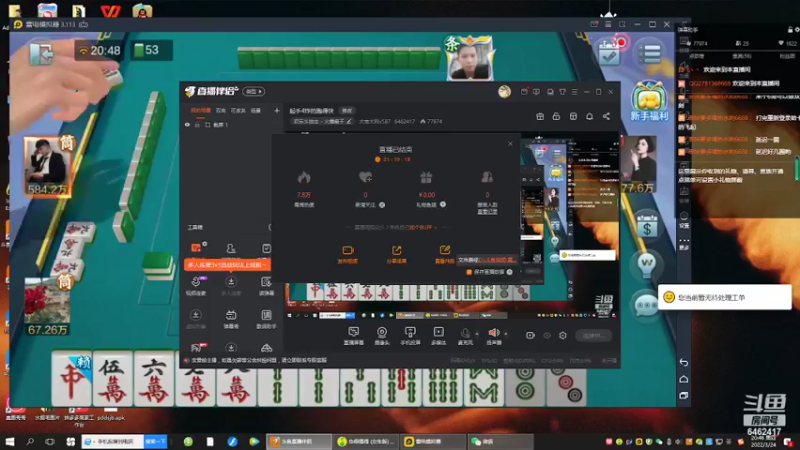Close the 直播已结束 summary dialog

click(x=510, y=144)
